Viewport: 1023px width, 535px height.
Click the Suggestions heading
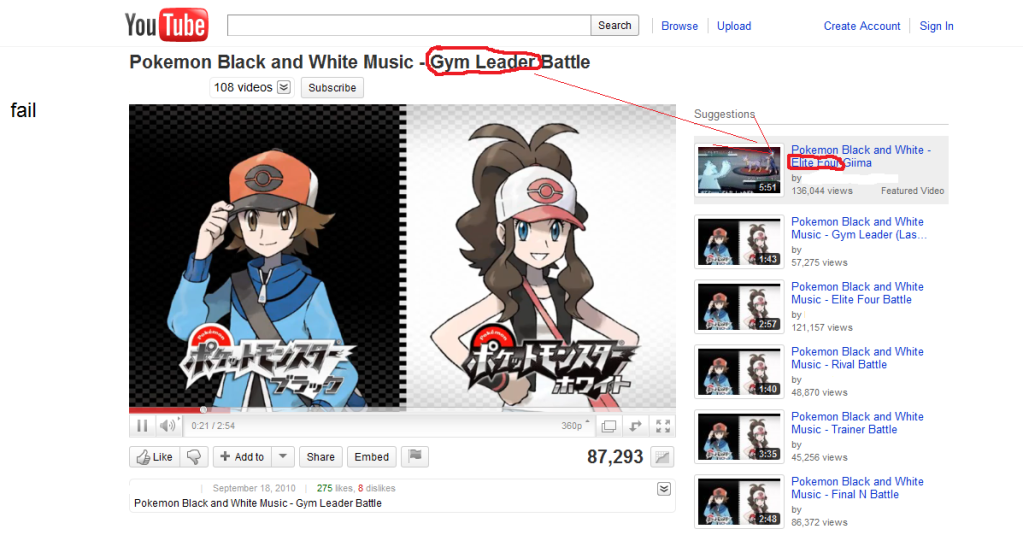tap(724, 114)
